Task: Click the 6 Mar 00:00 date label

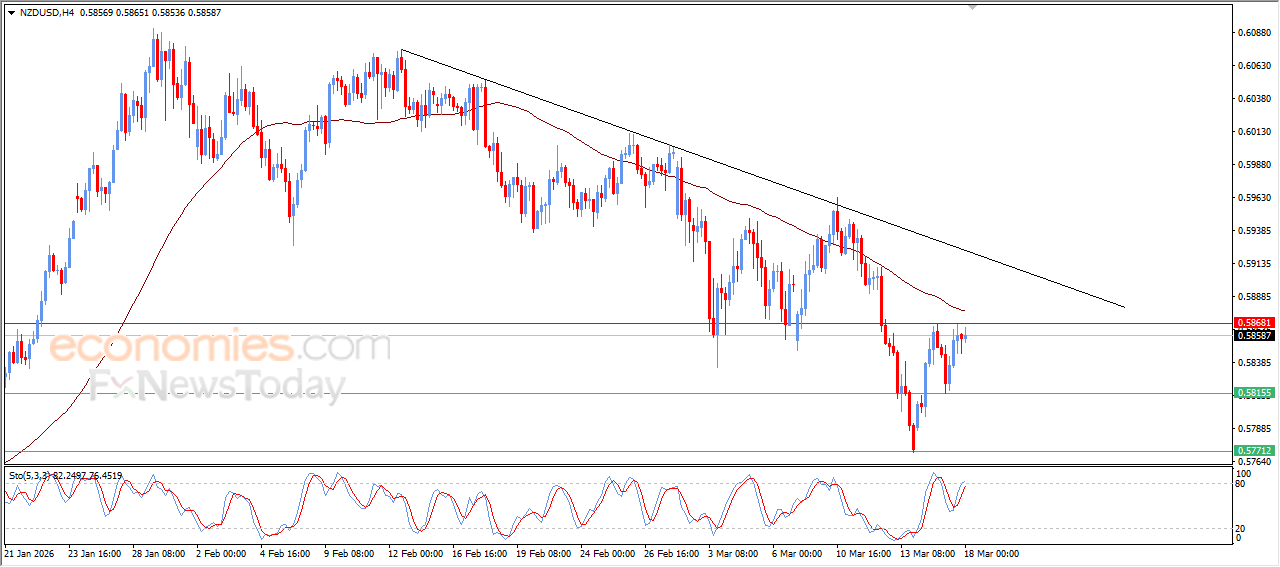Action: coord(797,553)
